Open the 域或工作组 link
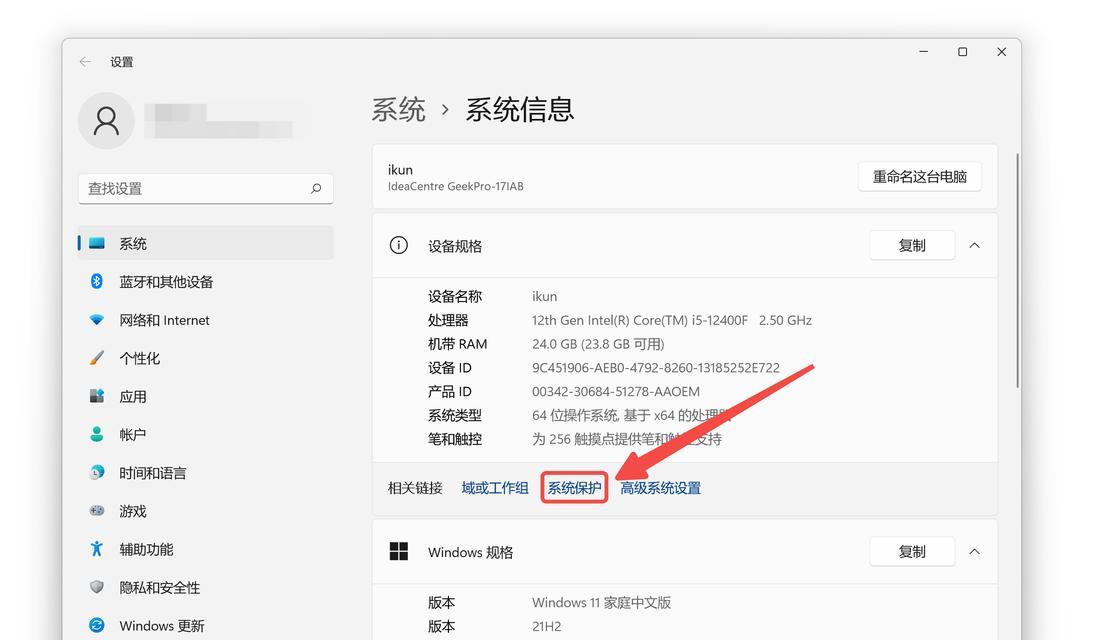Image resolution: width=1096 pixels, height=640 pixels. point(495,488)
